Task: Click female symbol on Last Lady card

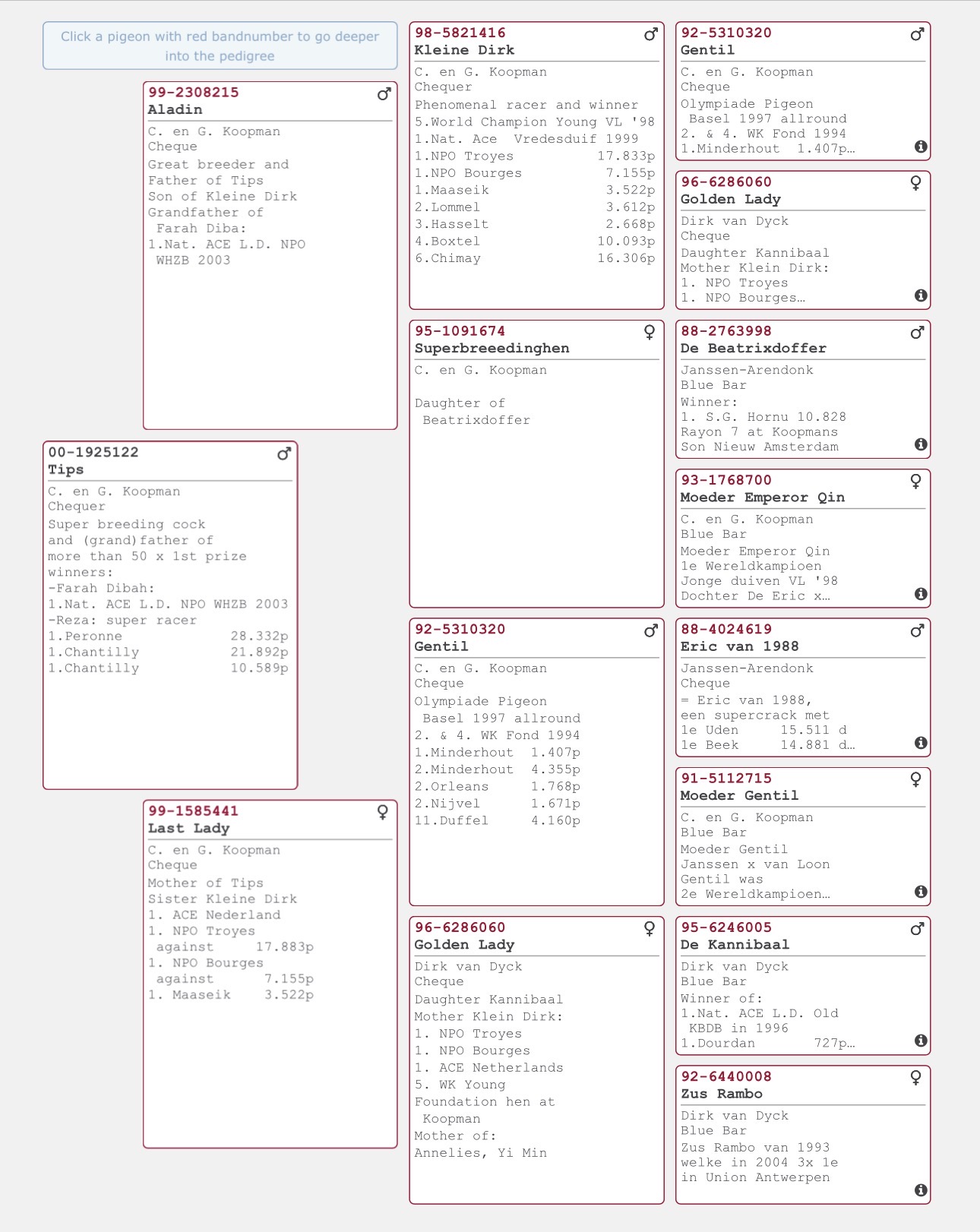Action: 383,813
